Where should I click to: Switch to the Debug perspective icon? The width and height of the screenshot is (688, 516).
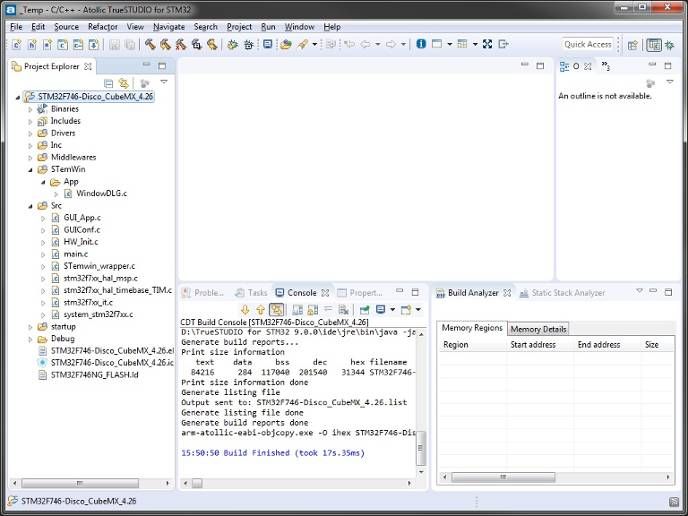coord(670,44)
